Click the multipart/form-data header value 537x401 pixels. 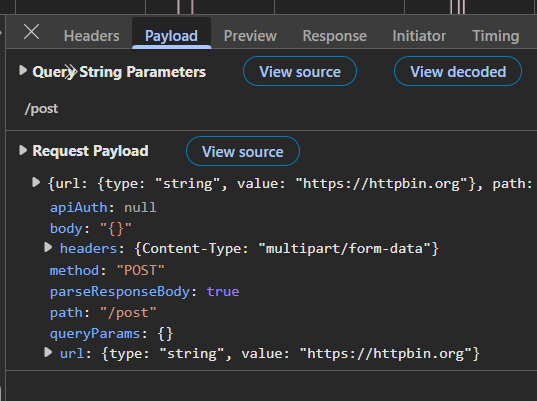click(x=344, y=249)
